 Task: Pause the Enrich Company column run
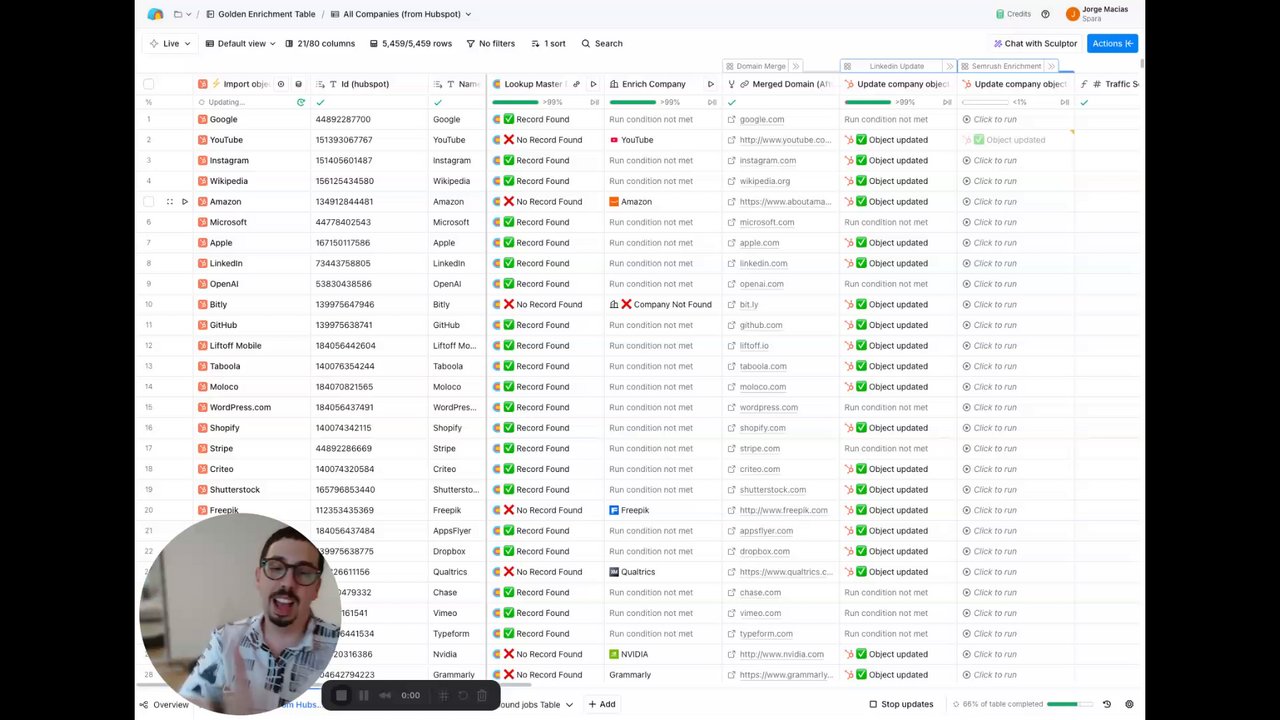712,102
